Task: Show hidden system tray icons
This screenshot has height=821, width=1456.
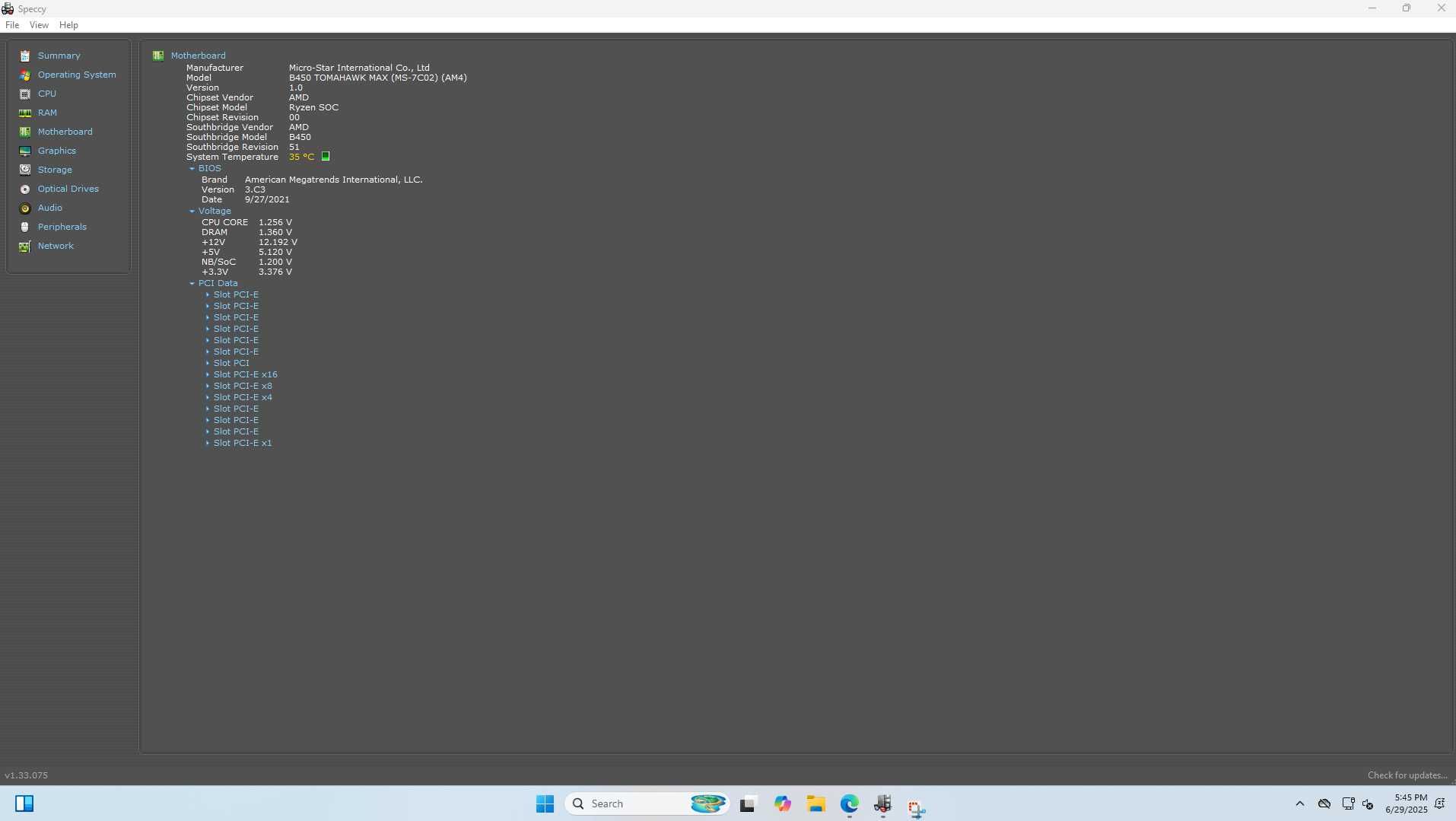Action: coord(1300,803)
